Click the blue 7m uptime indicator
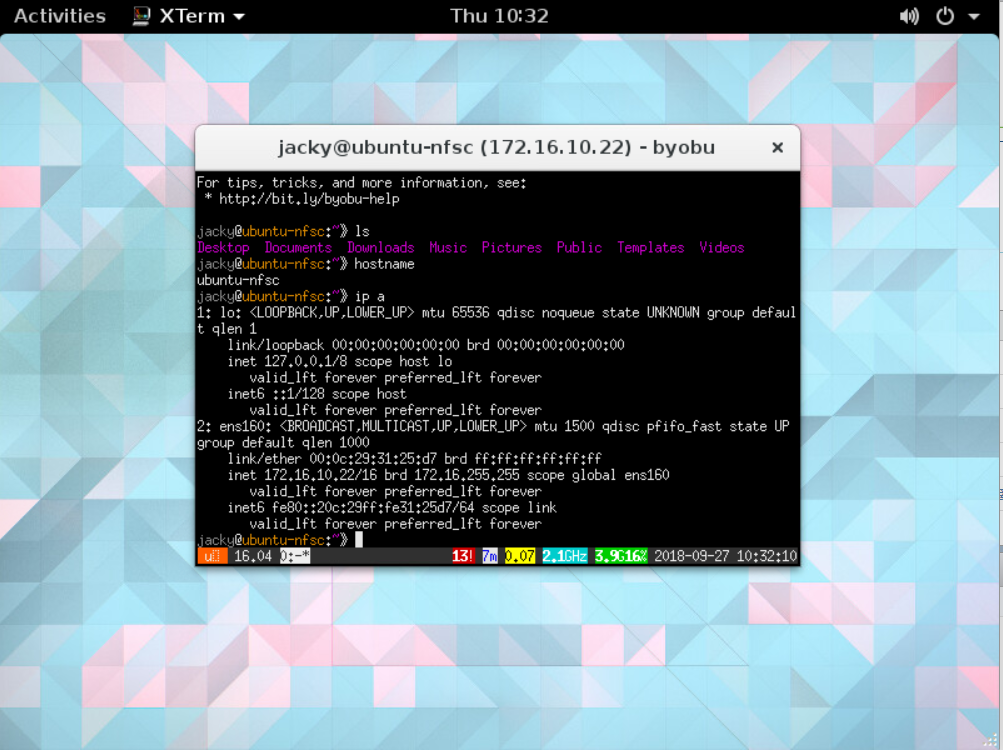1003x750 pixels. tap(490, 556)
